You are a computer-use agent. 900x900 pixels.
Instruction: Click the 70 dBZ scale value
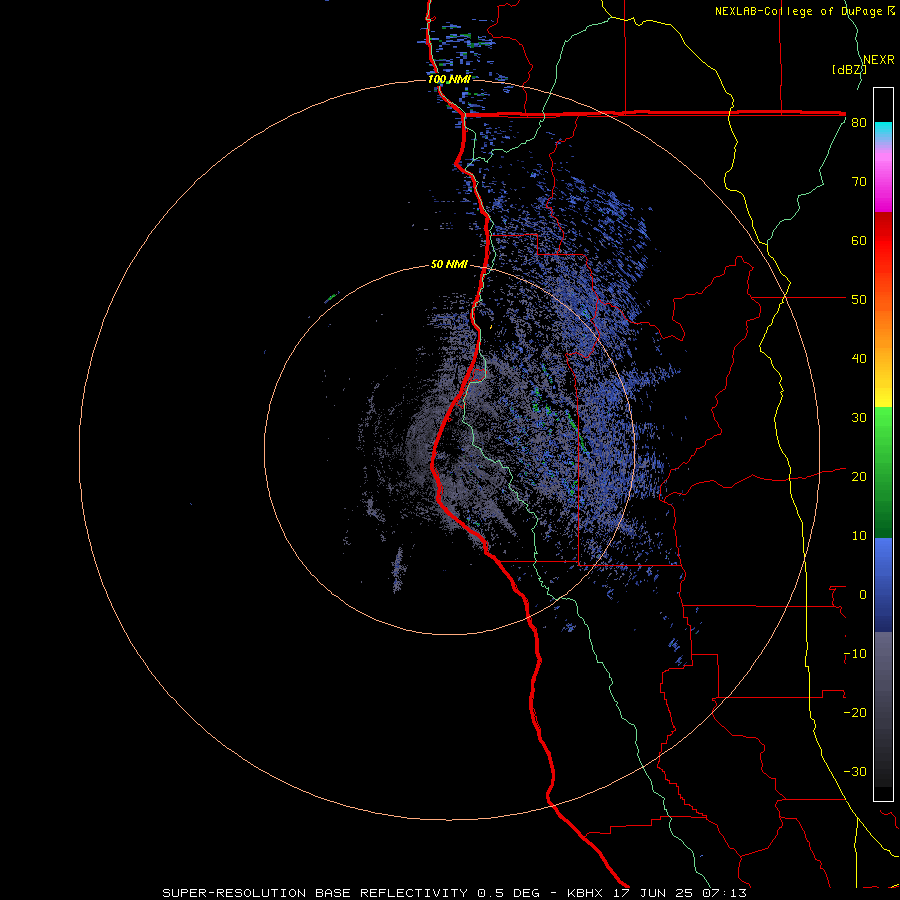tap(859, 182)
